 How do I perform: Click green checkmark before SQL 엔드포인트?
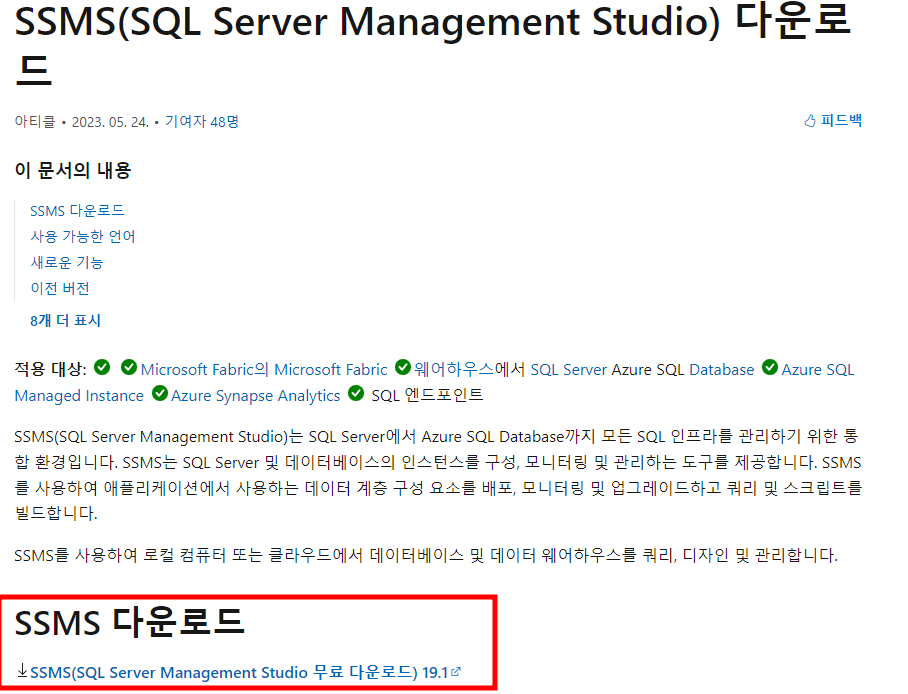[x=356, y=393]
